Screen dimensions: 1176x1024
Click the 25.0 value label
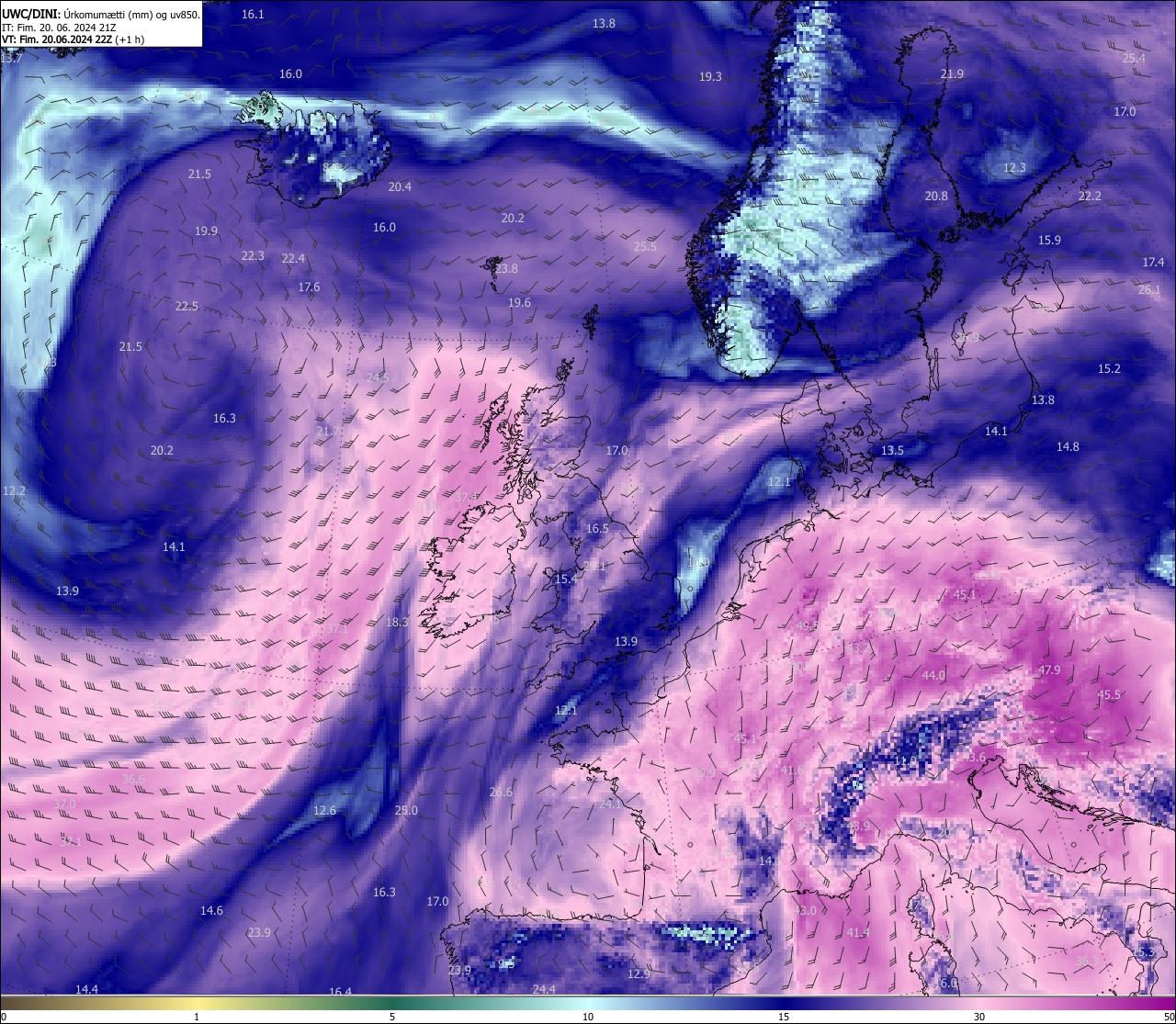(x=406, y=811)
